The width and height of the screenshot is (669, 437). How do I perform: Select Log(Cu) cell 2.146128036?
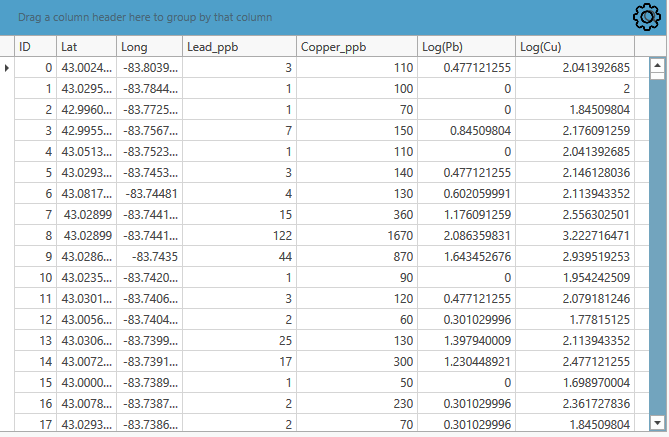[x=575, y=173]
